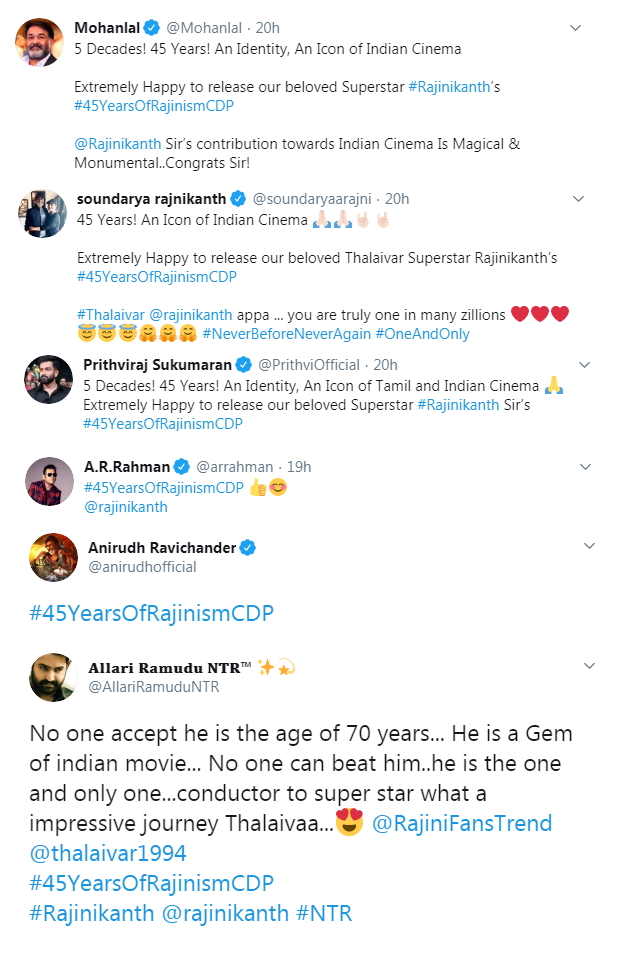Click the #Thalaivar hashtag in soundarya's tweet
This screenshot has height=959, width=625.
pos(114,312)
